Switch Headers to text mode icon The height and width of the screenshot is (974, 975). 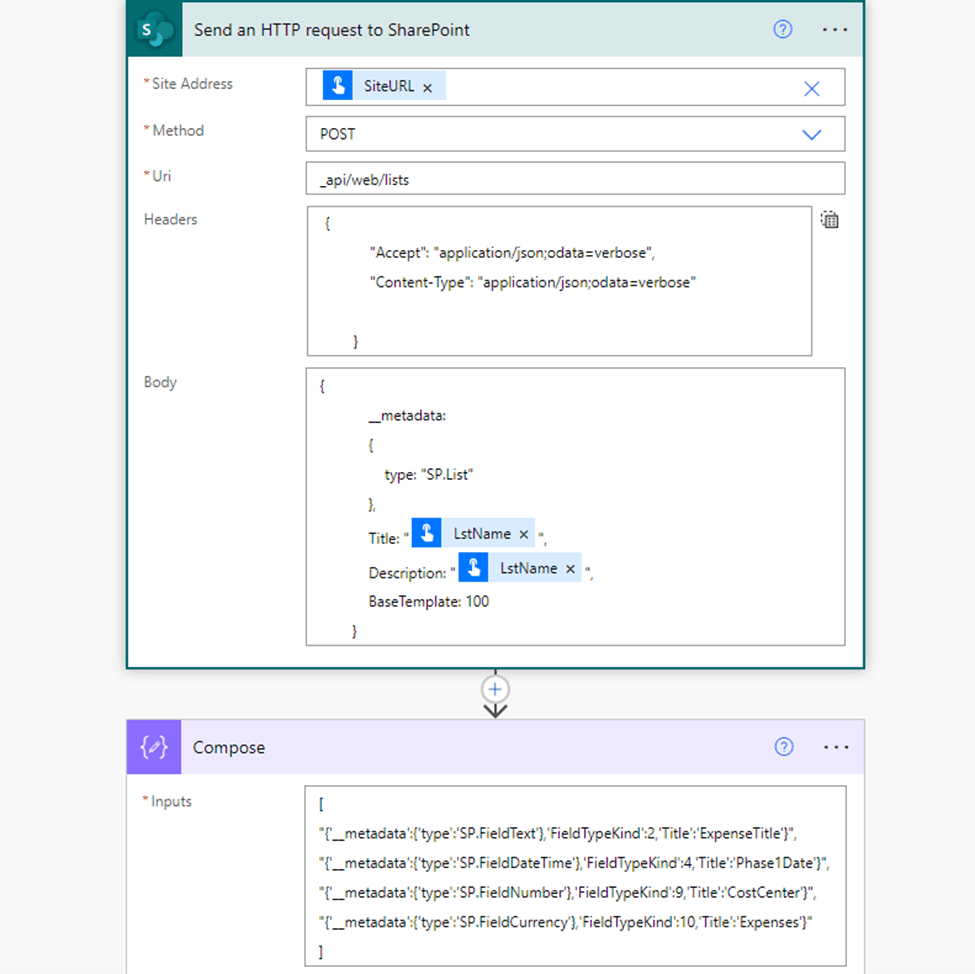pyautogui.click(x=829, y=220)
